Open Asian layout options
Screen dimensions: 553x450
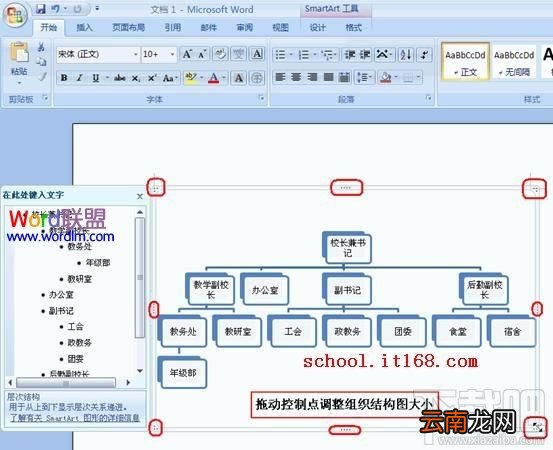click(x=383, y=55)
